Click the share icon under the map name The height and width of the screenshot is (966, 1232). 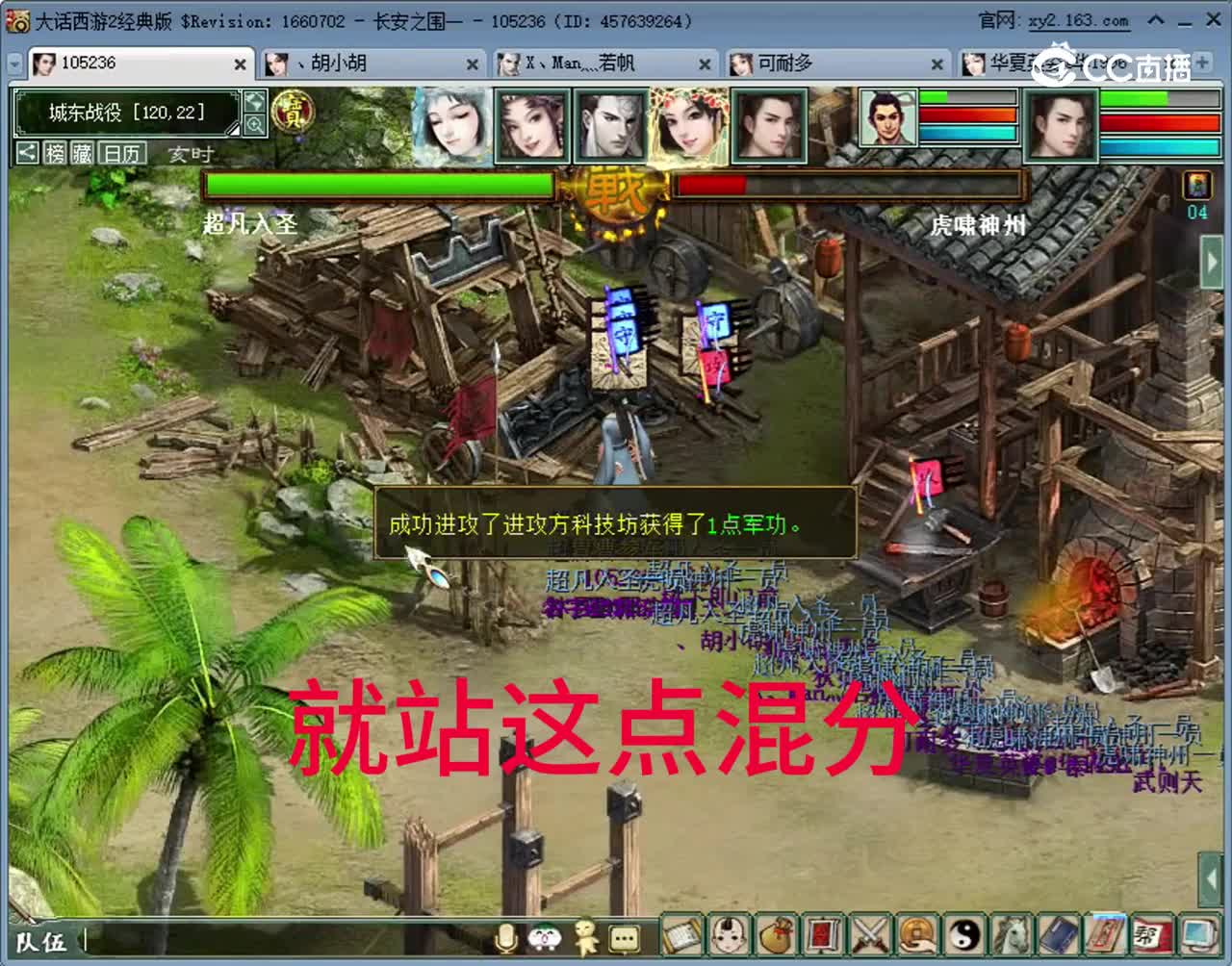pyautogui.click(x=27, y=152)
